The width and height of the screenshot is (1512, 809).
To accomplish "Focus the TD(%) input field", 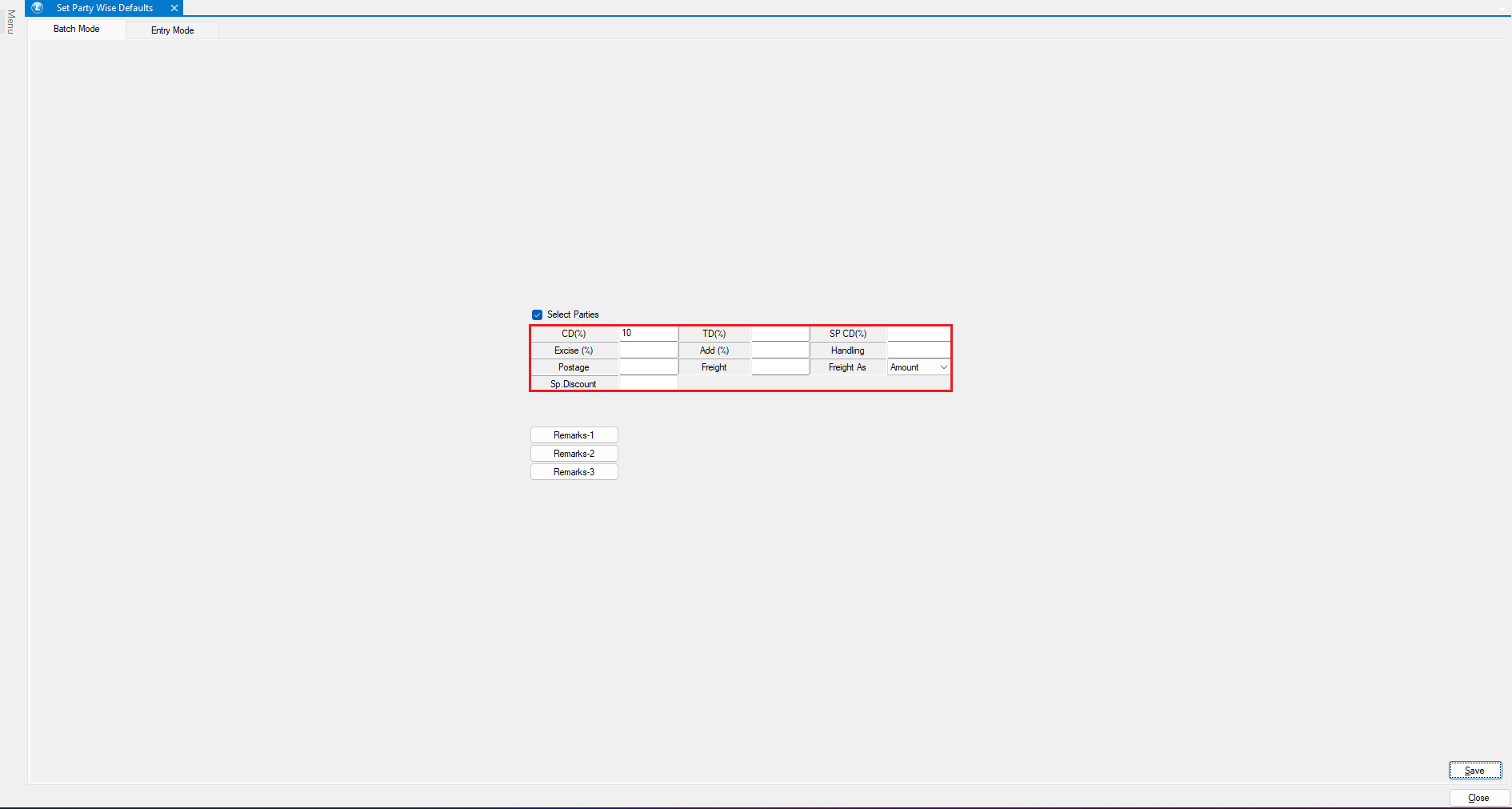I will click(780, 334).
